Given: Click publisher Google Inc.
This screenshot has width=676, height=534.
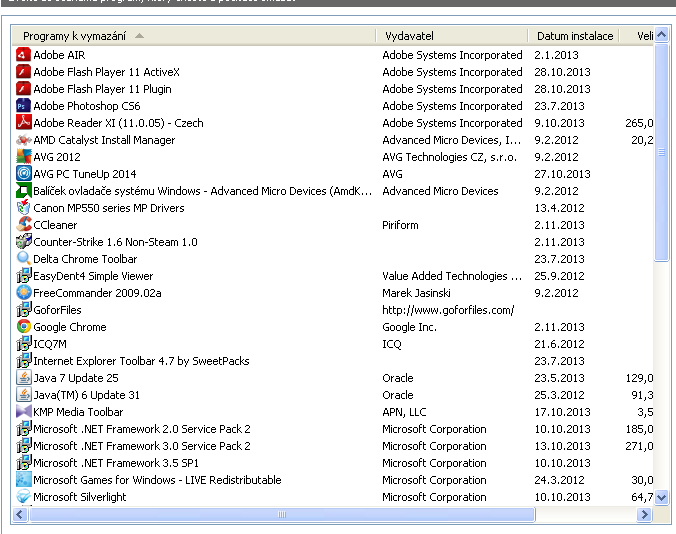Looking at the screenshot, I should (x=409, y=327).
